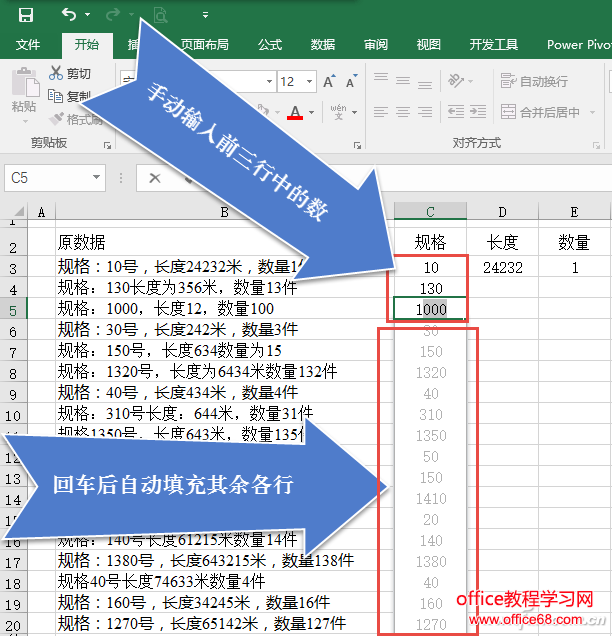Click the wén phonetic guide icon
612x636 pixels.
[338, 112]
